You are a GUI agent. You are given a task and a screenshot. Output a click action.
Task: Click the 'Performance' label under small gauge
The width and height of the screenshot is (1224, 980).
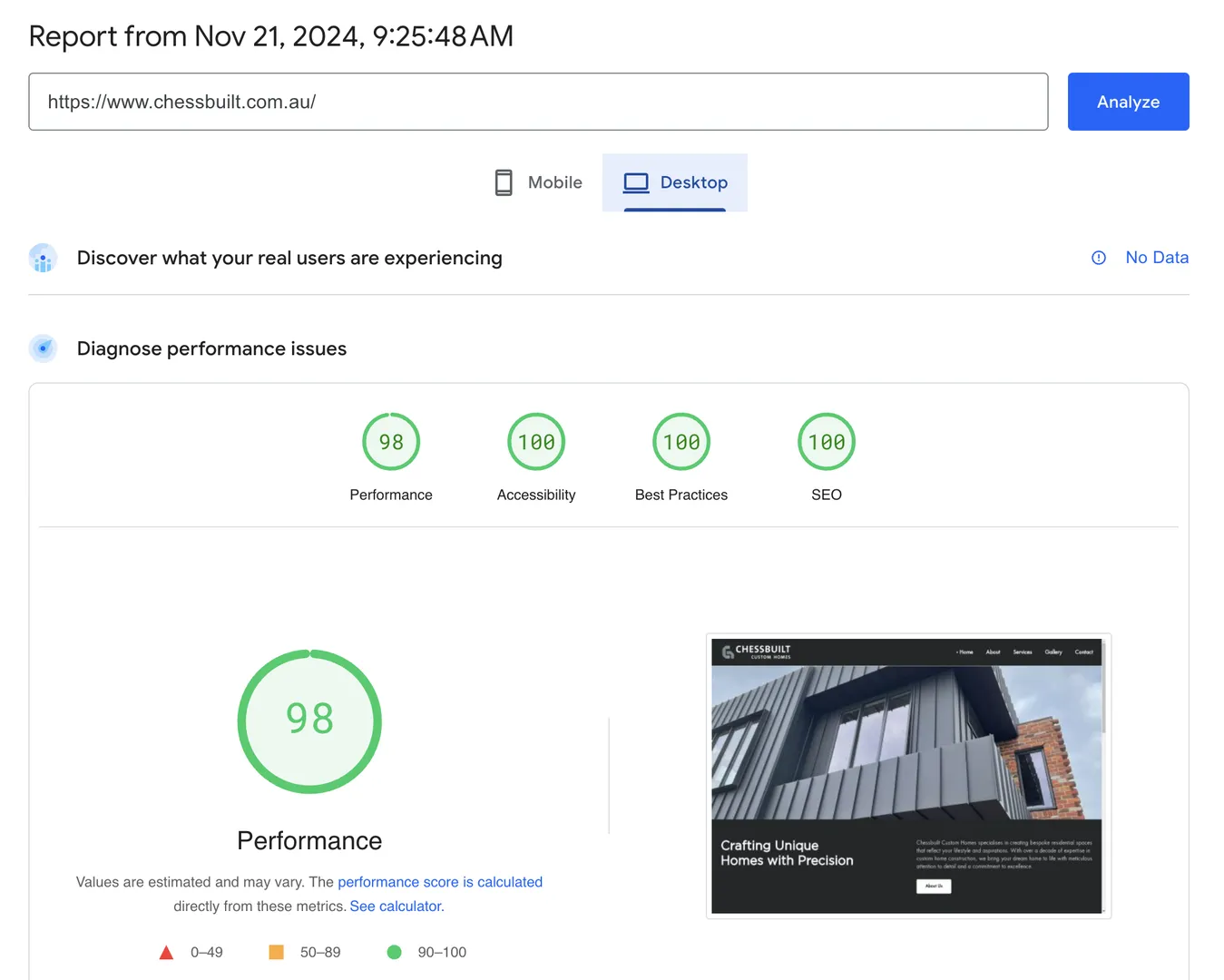click(391, 495)
